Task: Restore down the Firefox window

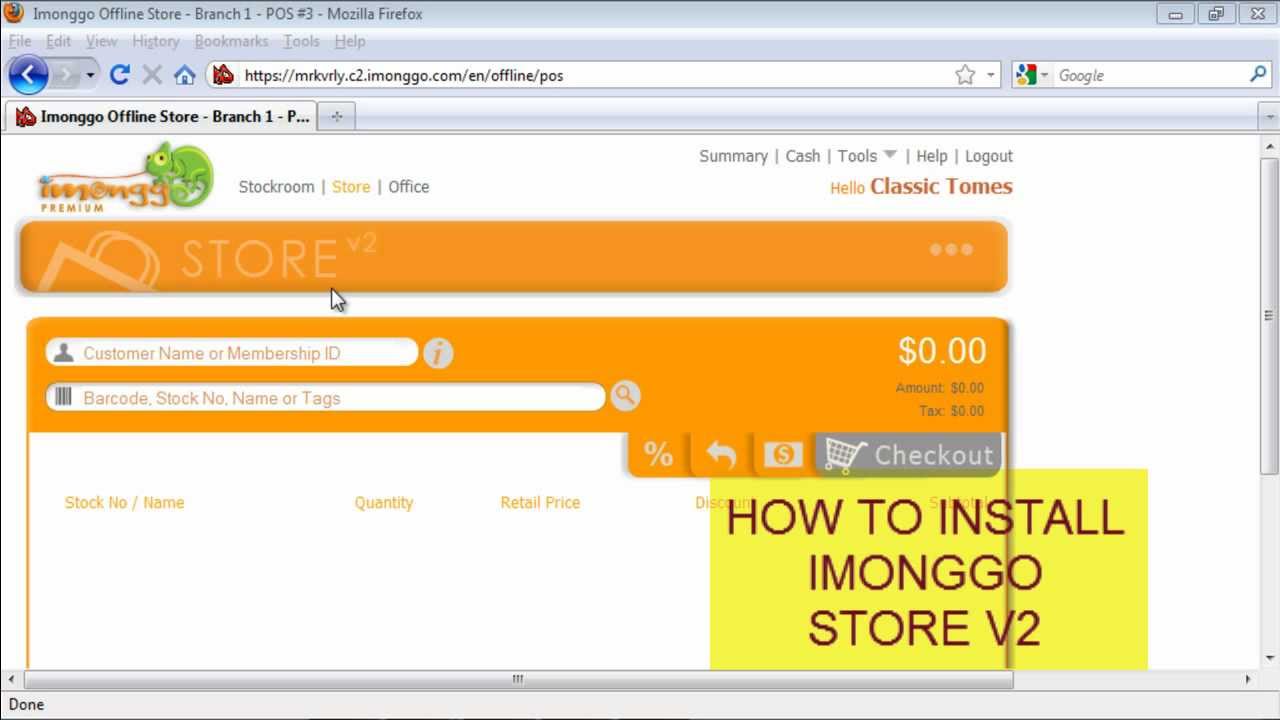Action: (x=1215, y=14)
